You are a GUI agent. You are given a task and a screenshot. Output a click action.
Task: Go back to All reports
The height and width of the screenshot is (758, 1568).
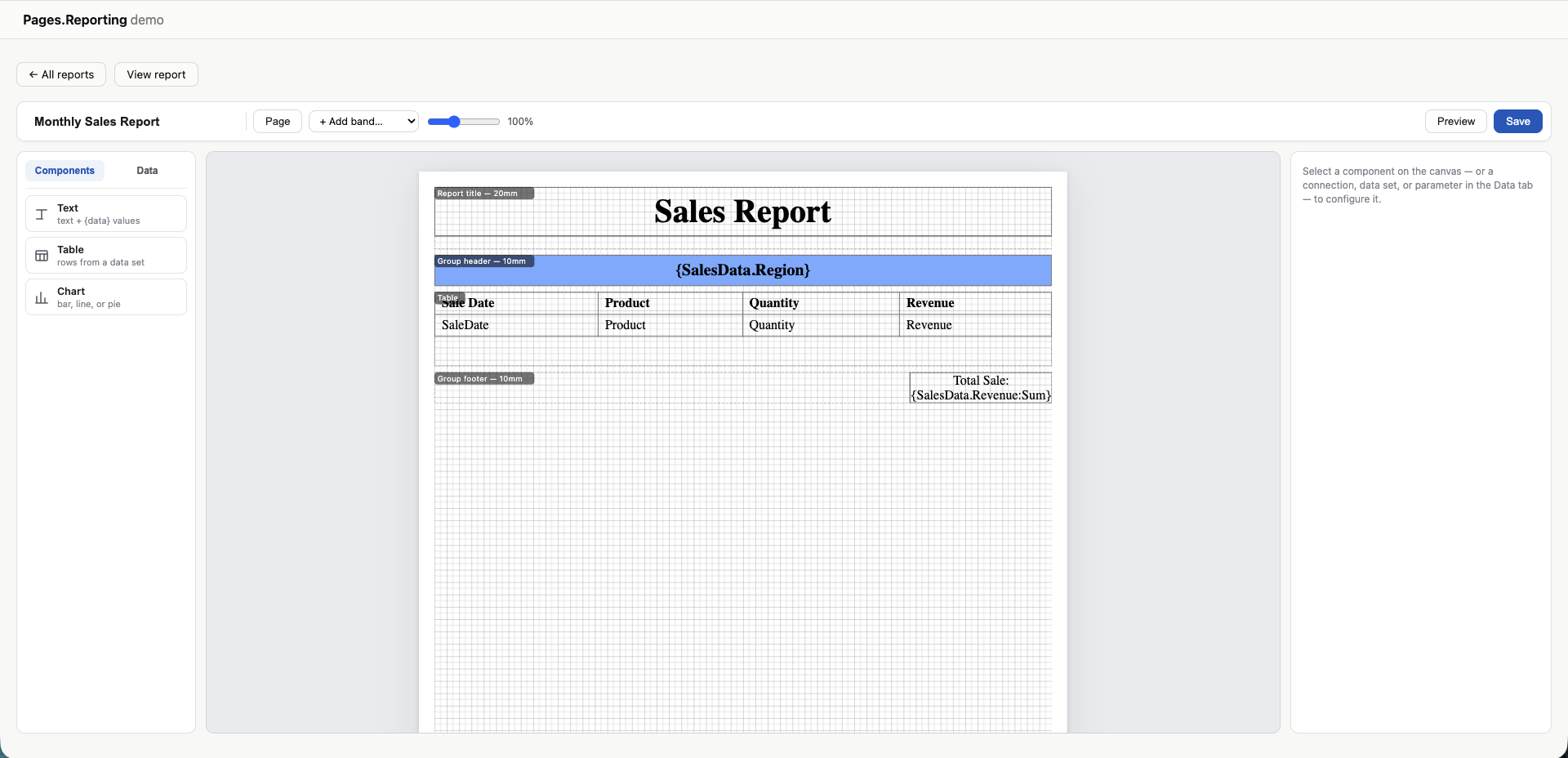pyautogui.click(x=61, y=74)
